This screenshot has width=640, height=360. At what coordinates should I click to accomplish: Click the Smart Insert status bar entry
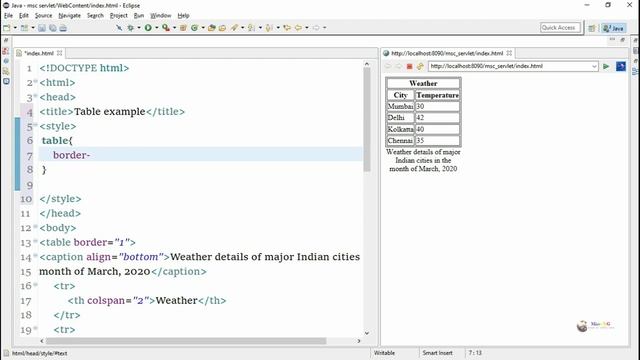(x=438, y=353)
